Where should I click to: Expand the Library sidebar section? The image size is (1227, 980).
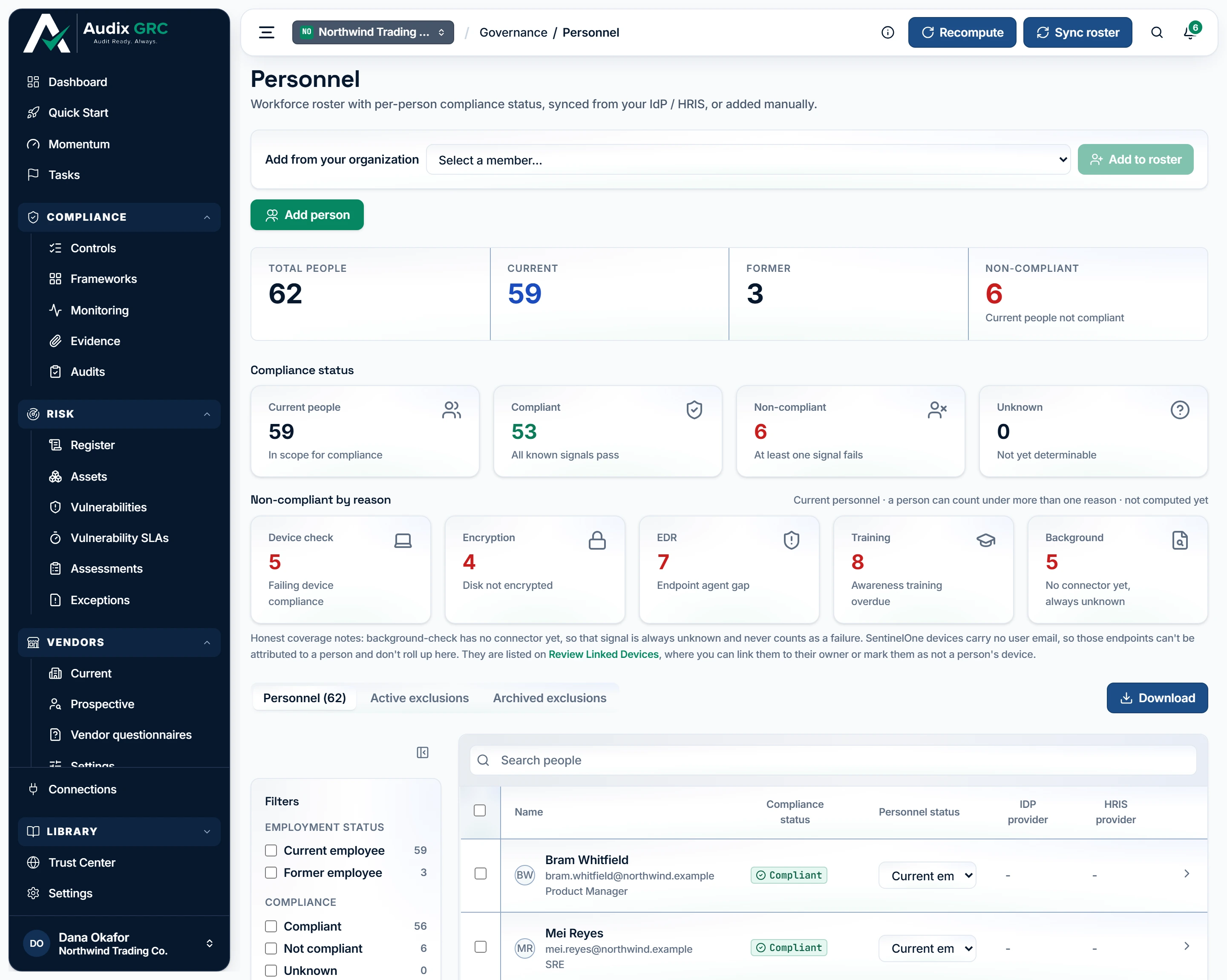coord(120,832)
